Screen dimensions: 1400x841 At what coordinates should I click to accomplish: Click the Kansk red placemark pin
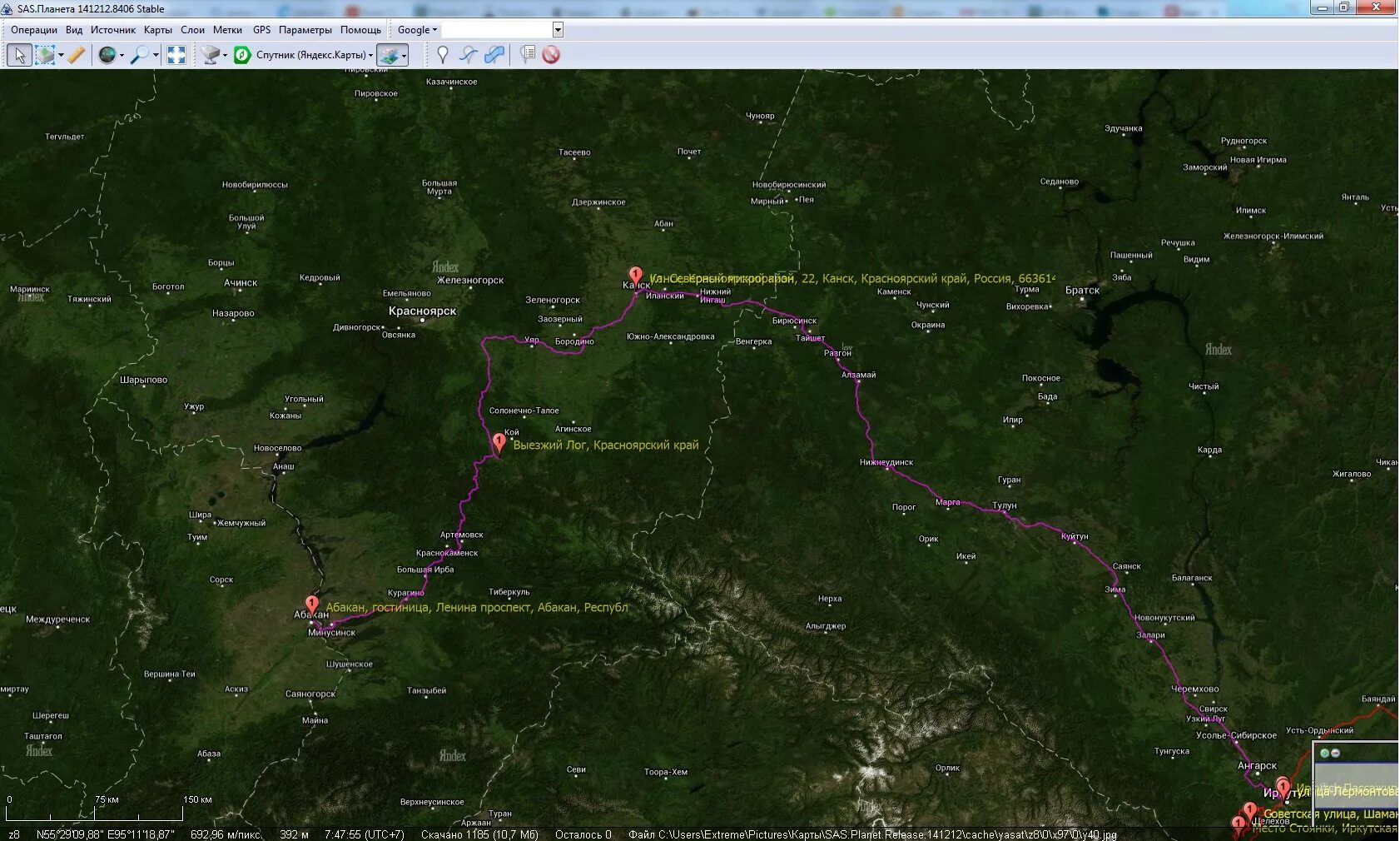[x=636, y=276]
